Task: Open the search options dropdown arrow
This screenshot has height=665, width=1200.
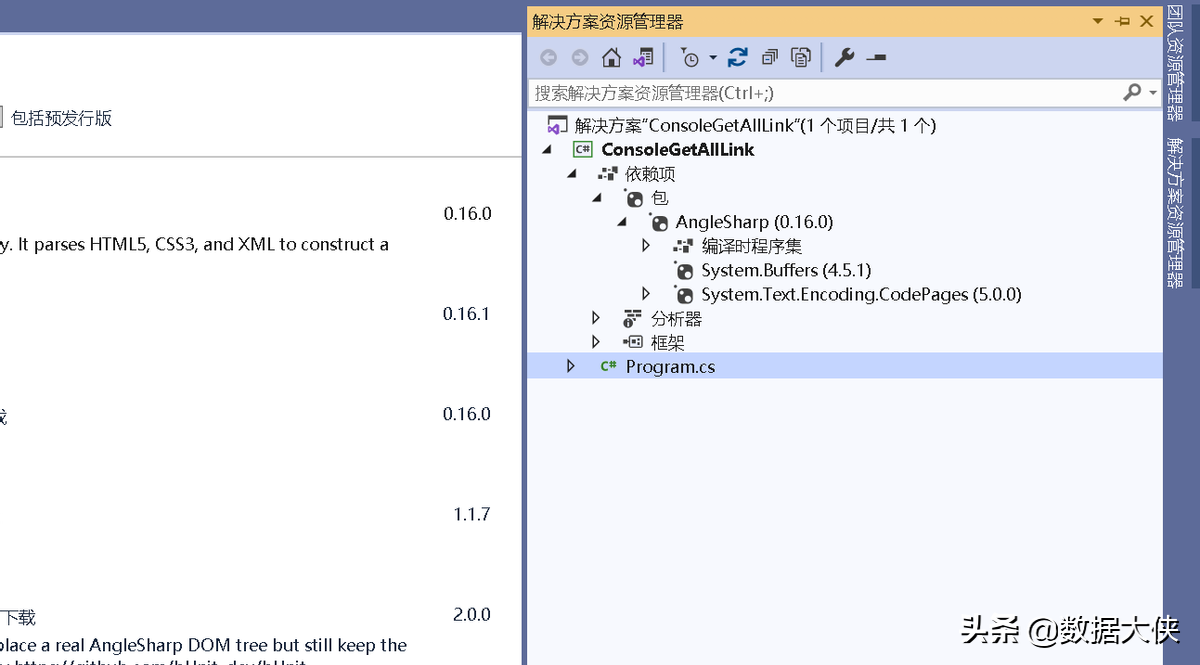Action: (x=1153, y=93)
